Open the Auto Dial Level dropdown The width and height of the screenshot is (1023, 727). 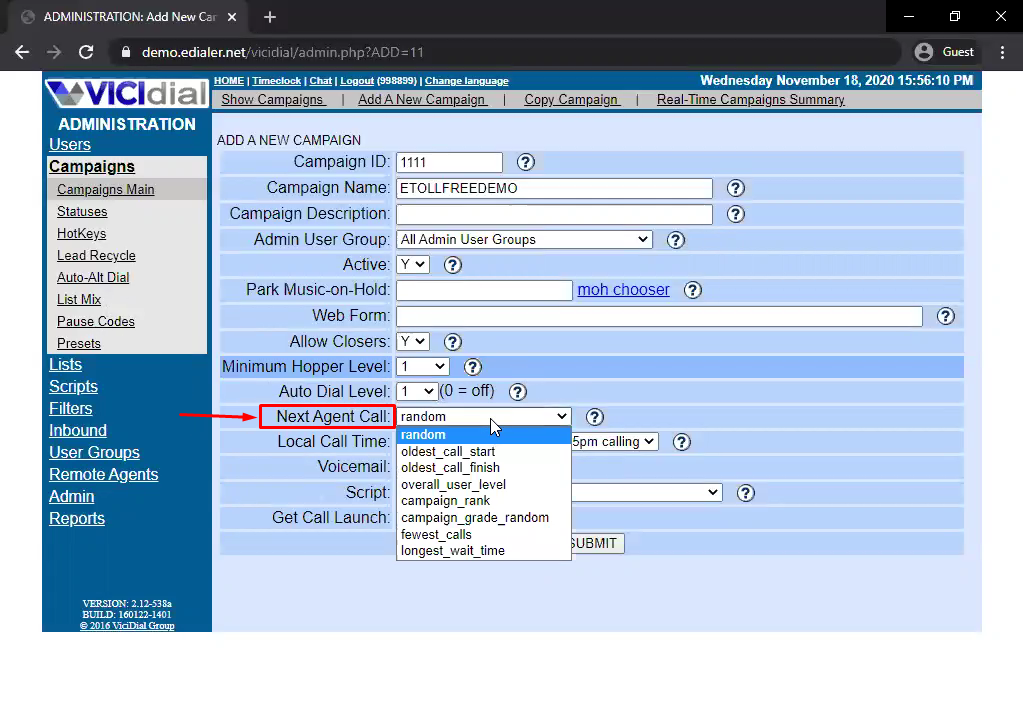coord(416,391)
